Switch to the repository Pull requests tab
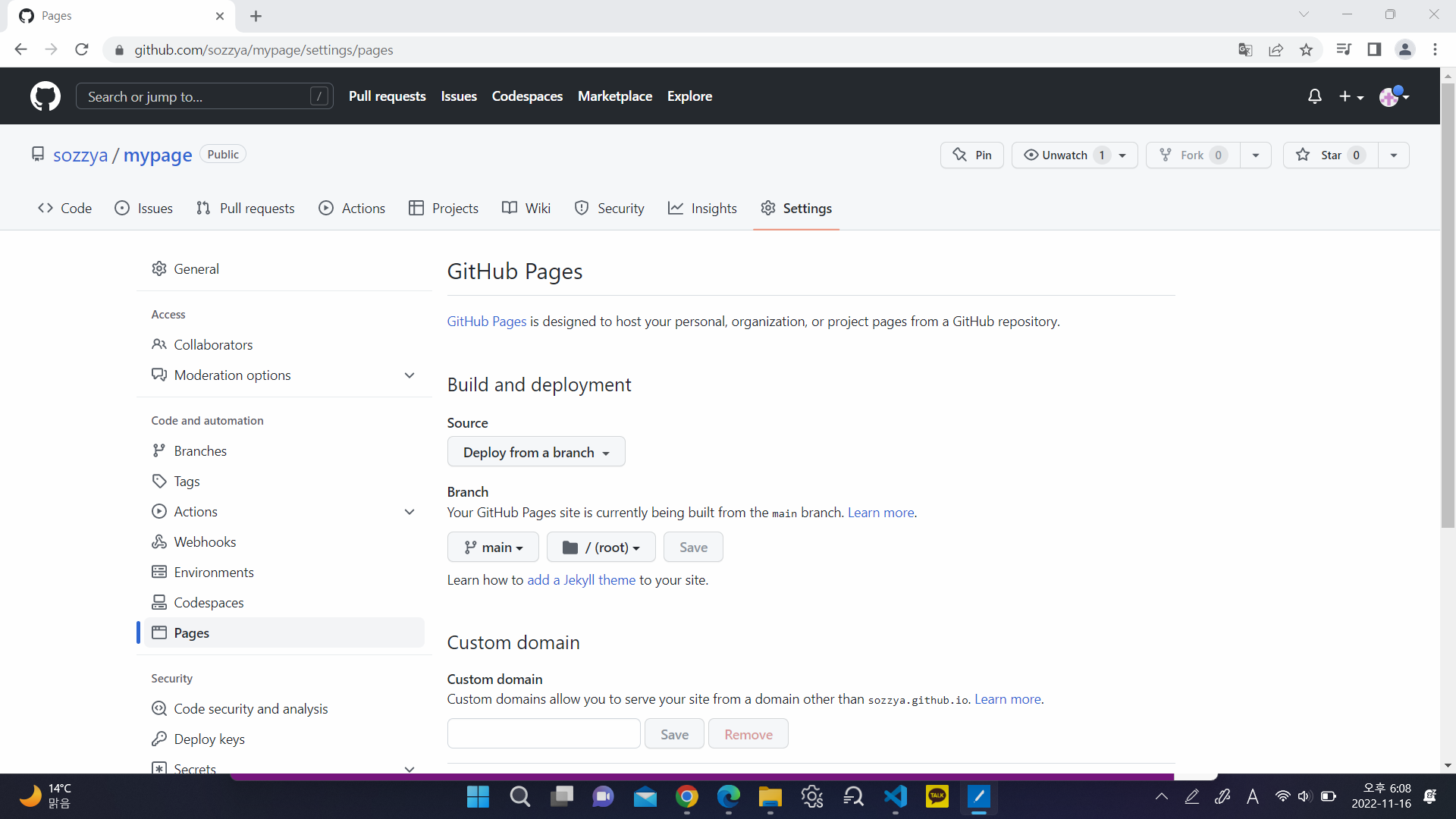The image size is (1456, 819). tap(246, 209)
